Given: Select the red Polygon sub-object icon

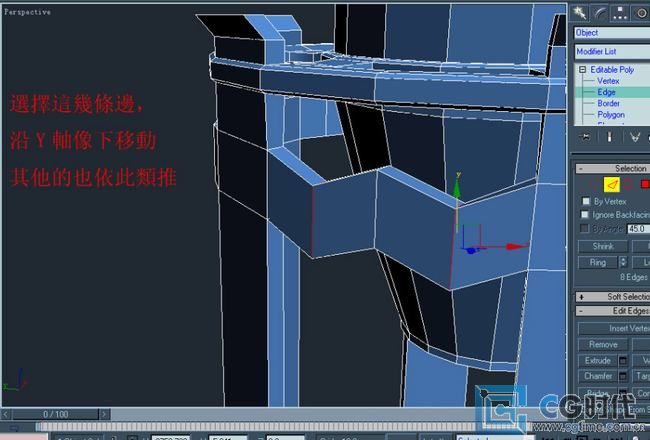Looking at the screenshot, I should 645,184.
